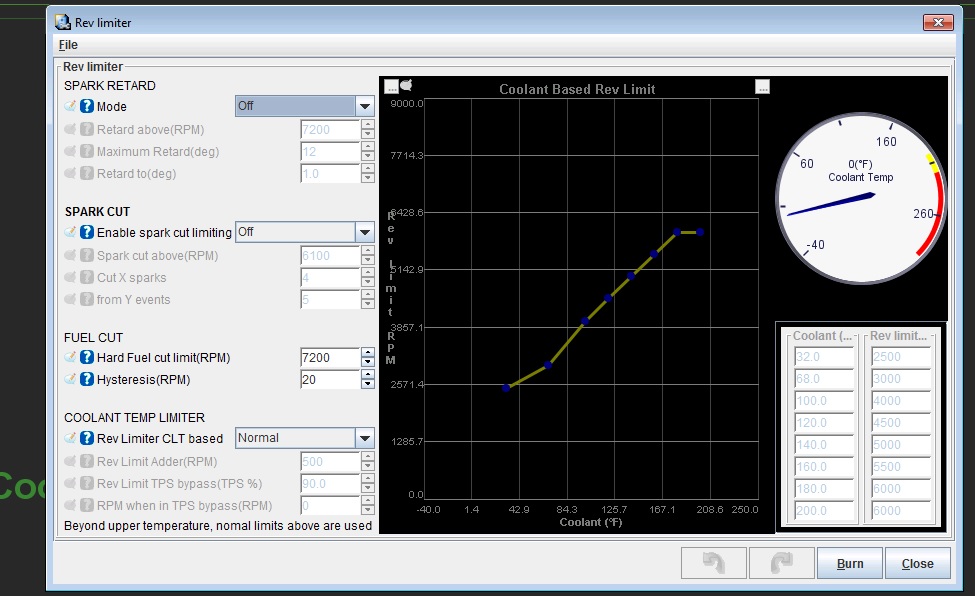Open help for Rev Limiter CLT based

(87, 438)
